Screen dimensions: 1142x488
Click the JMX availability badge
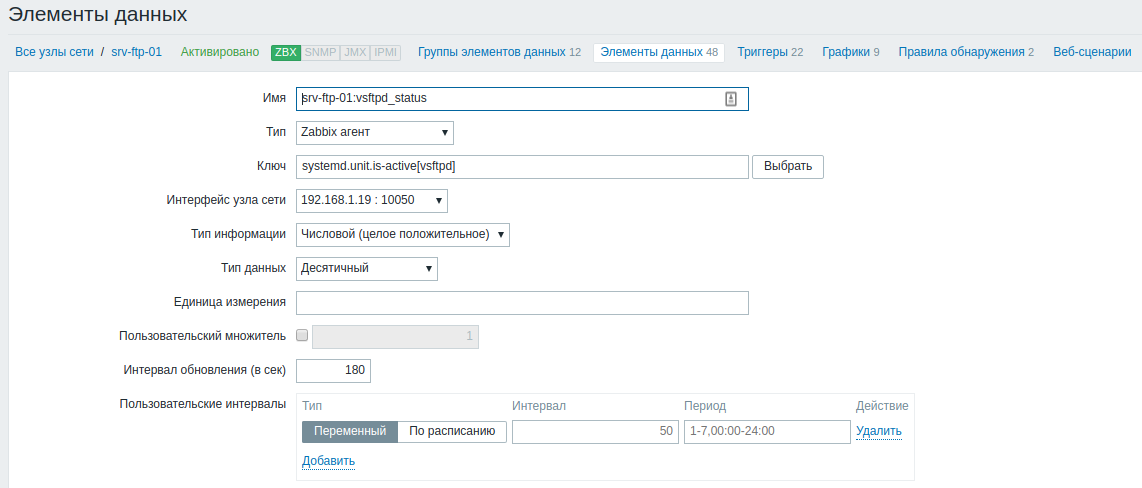(x=354, y=52)
